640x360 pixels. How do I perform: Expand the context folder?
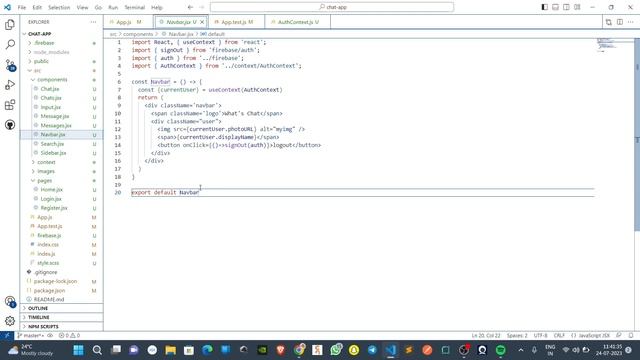click(x=61, y=162)
